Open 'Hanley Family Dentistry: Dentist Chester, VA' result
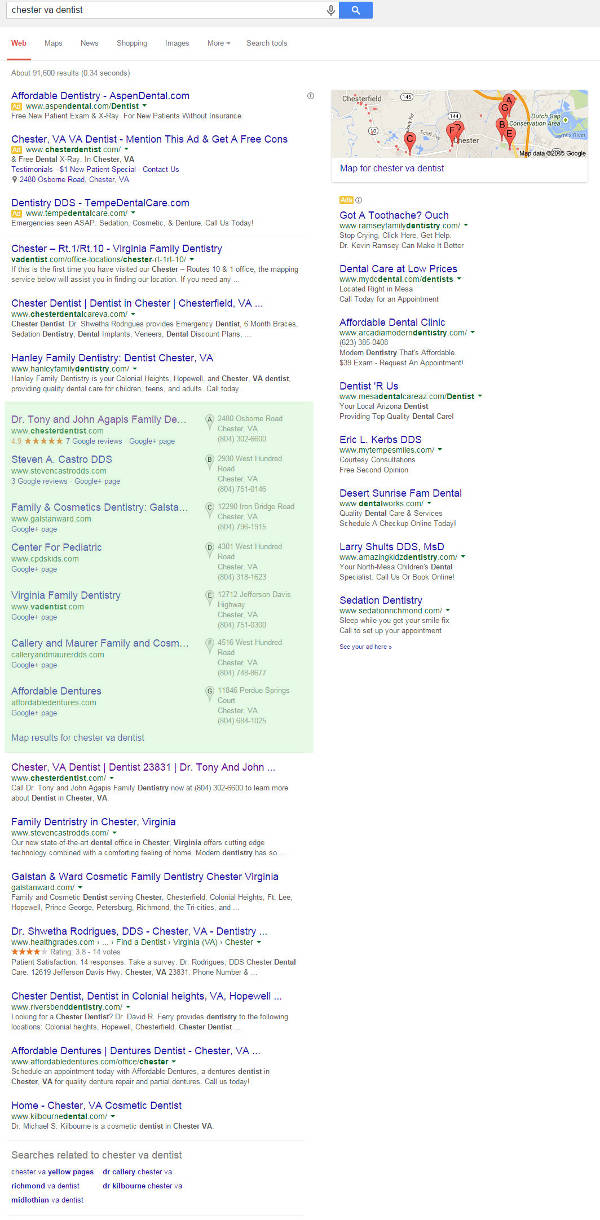The width and height of the screenshot is (600, 1220). click(112, 357)
